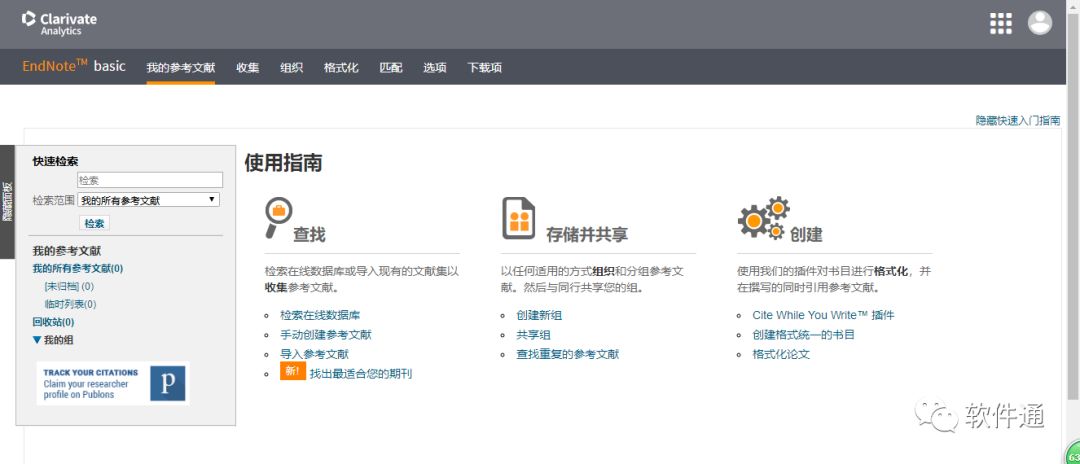
Task: Open 我的所有参考文献(0)
Action: coord(78,268)
